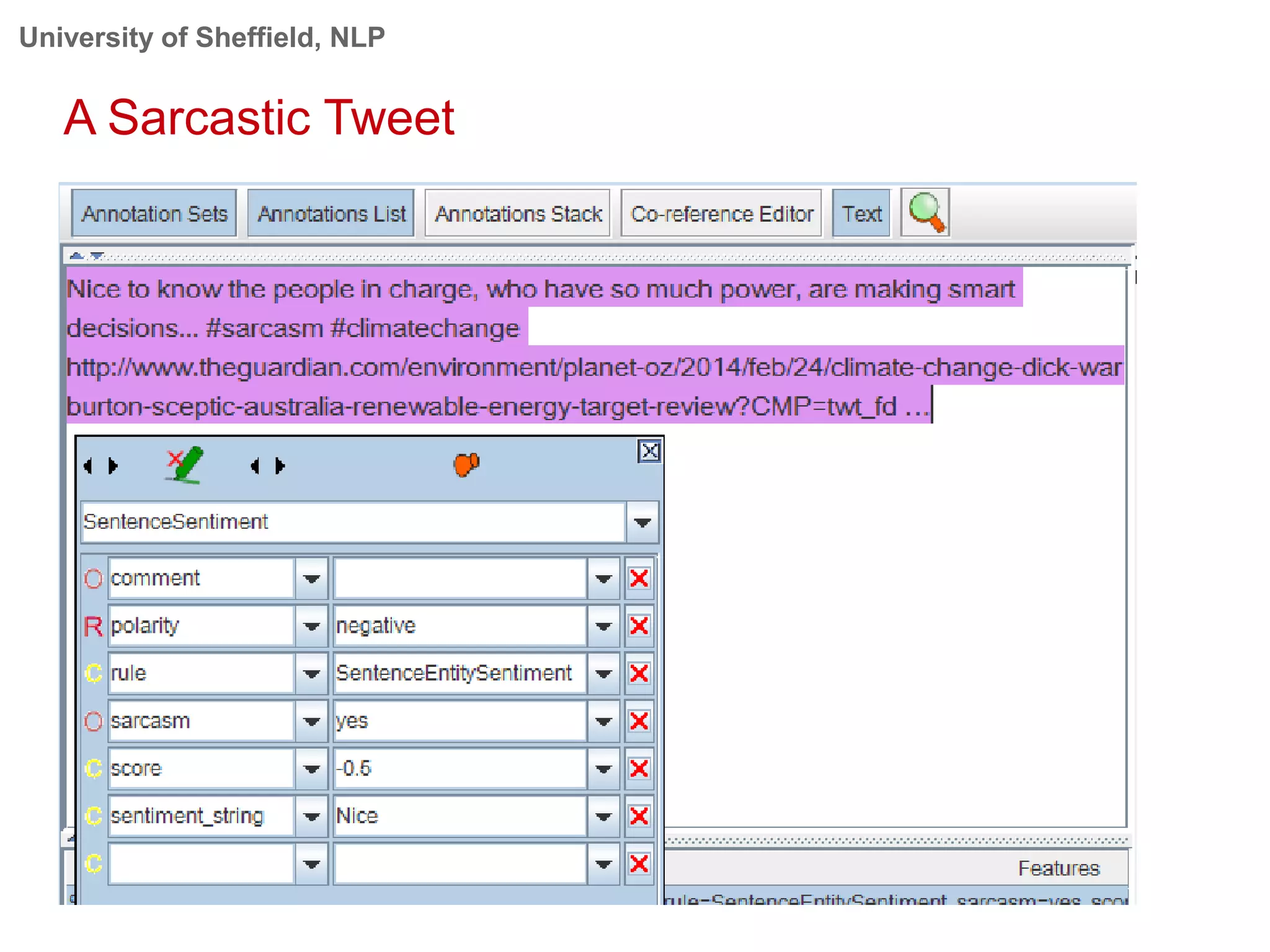Click the empty comment value field

pos(460,578)
